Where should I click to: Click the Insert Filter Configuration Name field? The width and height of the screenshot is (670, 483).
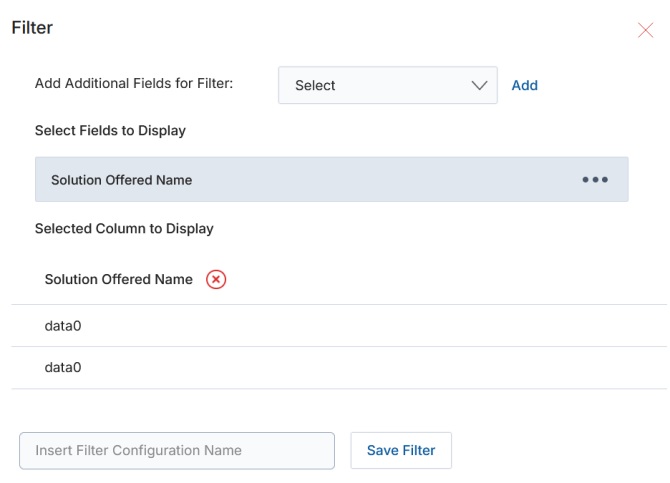tap(177, 451)
